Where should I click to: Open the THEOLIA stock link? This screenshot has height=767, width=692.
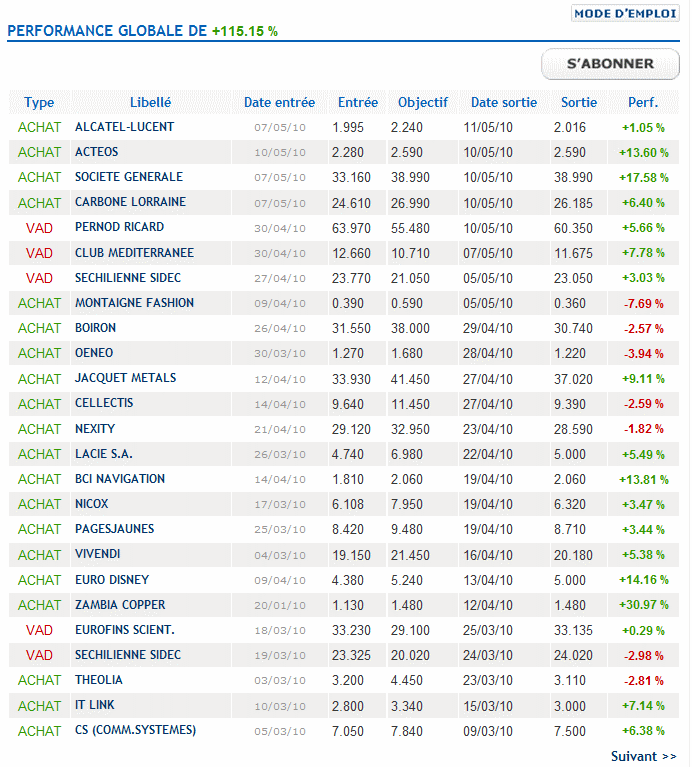(x=98, y=679)
